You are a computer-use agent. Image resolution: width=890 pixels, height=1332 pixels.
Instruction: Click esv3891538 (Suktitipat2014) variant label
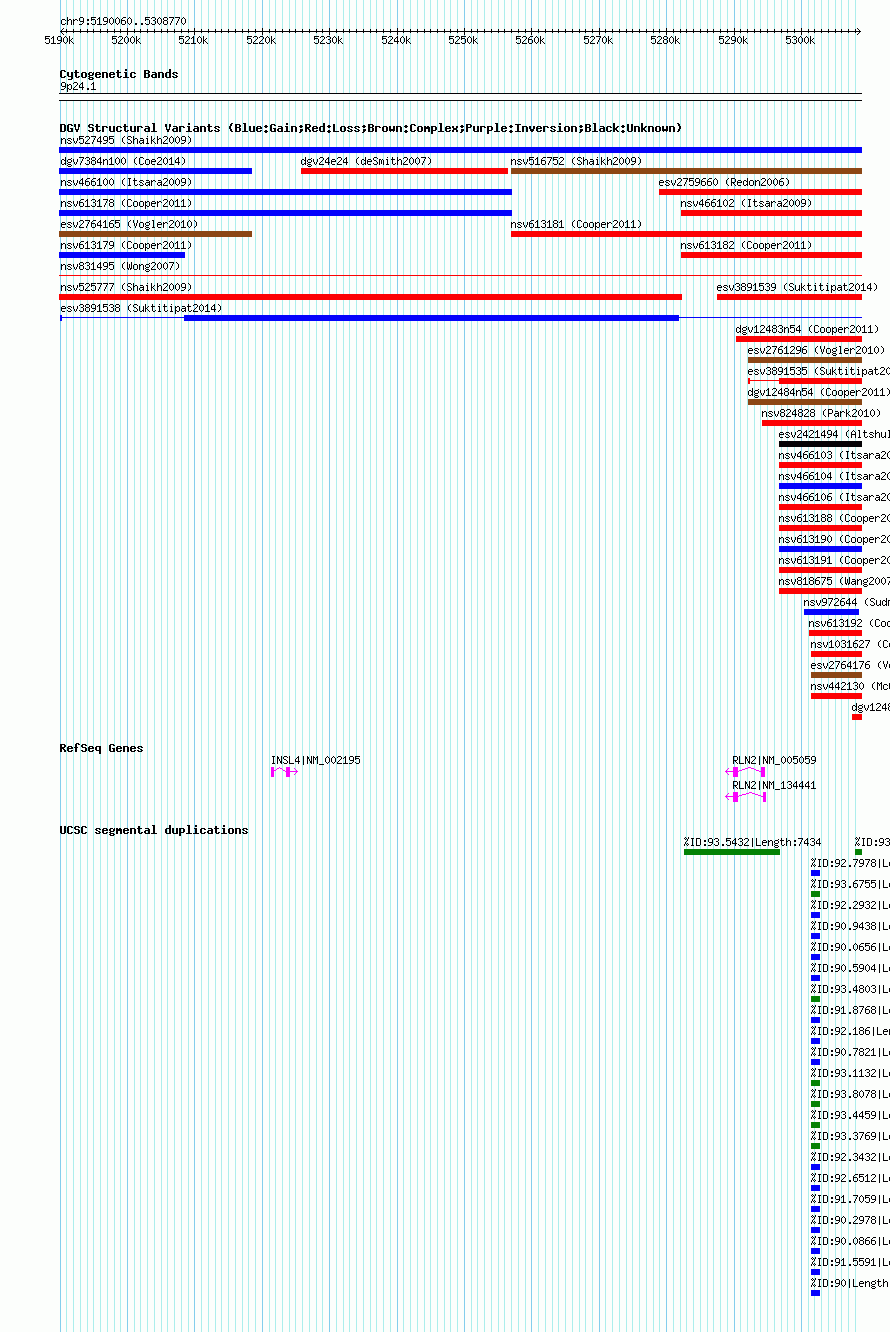coord(141,308)
